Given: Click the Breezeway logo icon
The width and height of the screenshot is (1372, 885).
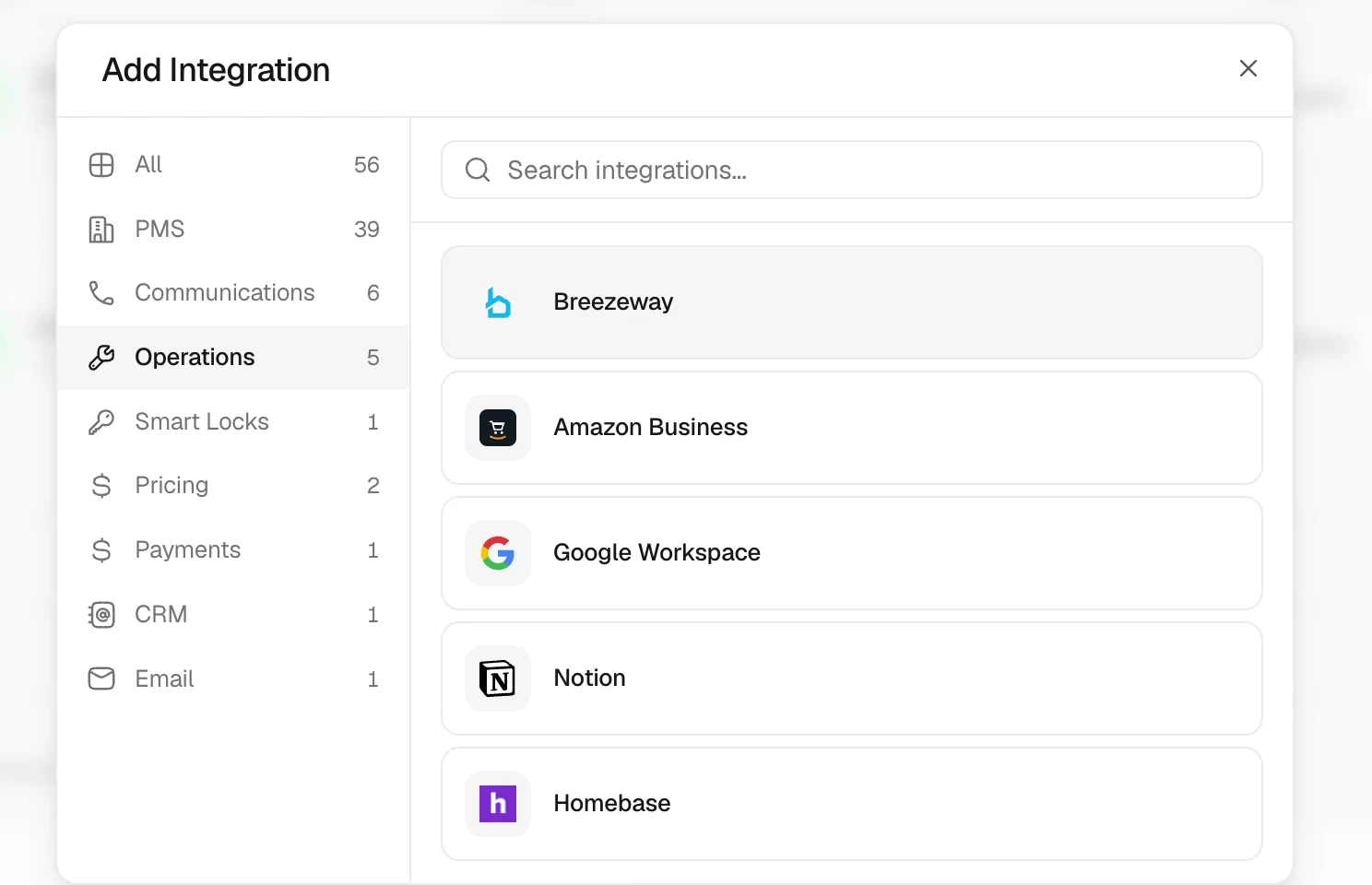Looking at the screenshot, I should (498, 302).
